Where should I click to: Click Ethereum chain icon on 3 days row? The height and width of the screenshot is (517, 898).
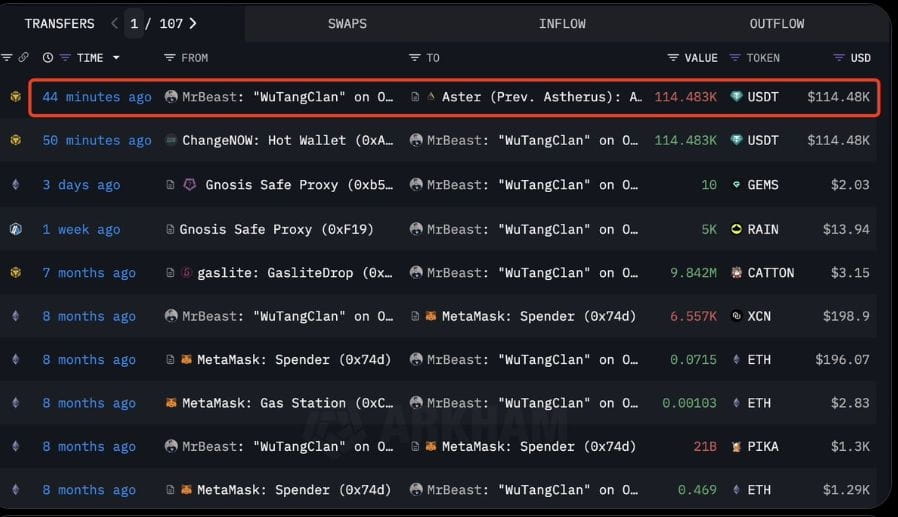tap(15, 185)
